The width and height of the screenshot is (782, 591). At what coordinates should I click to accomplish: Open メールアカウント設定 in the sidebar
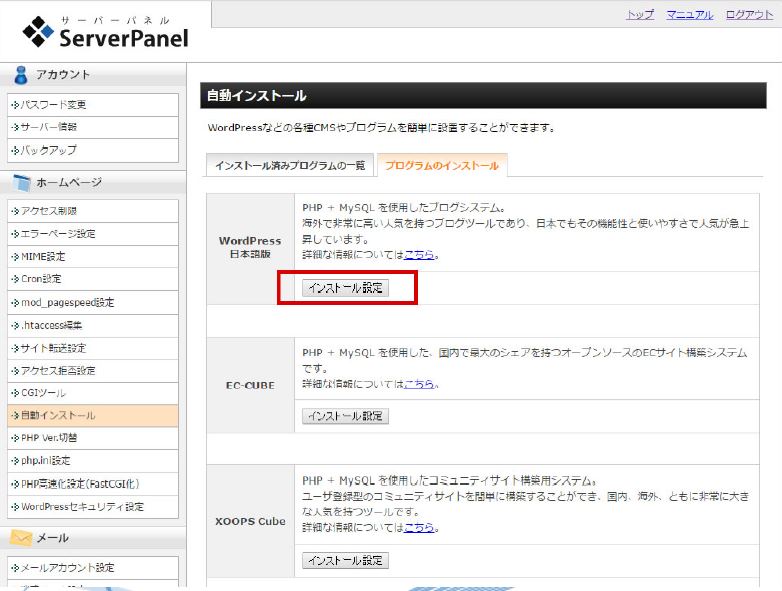point(93,568)
